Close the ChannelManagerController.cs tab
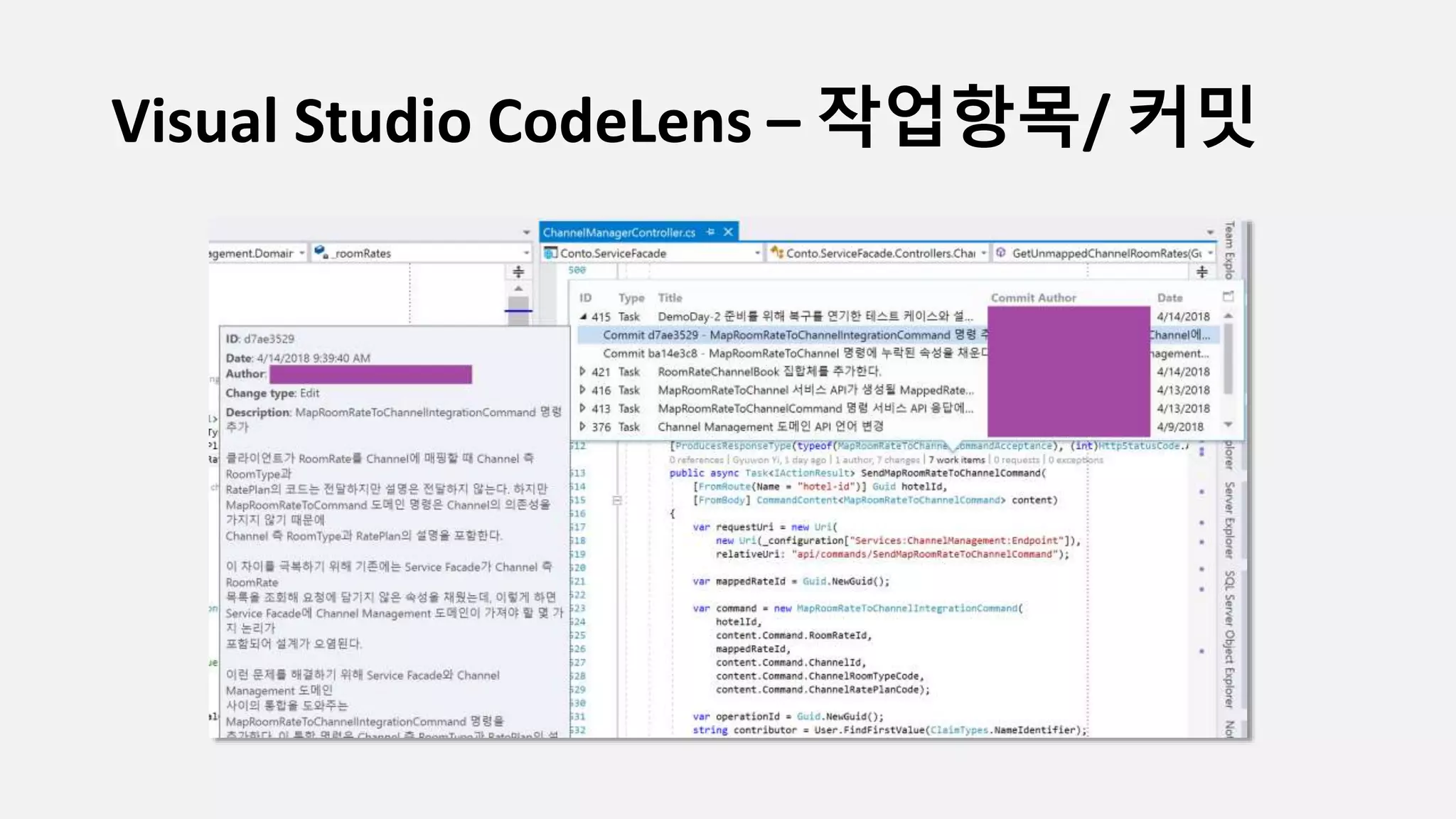Viewport: 1456px width, 819px height. click(x=728, y=232)
